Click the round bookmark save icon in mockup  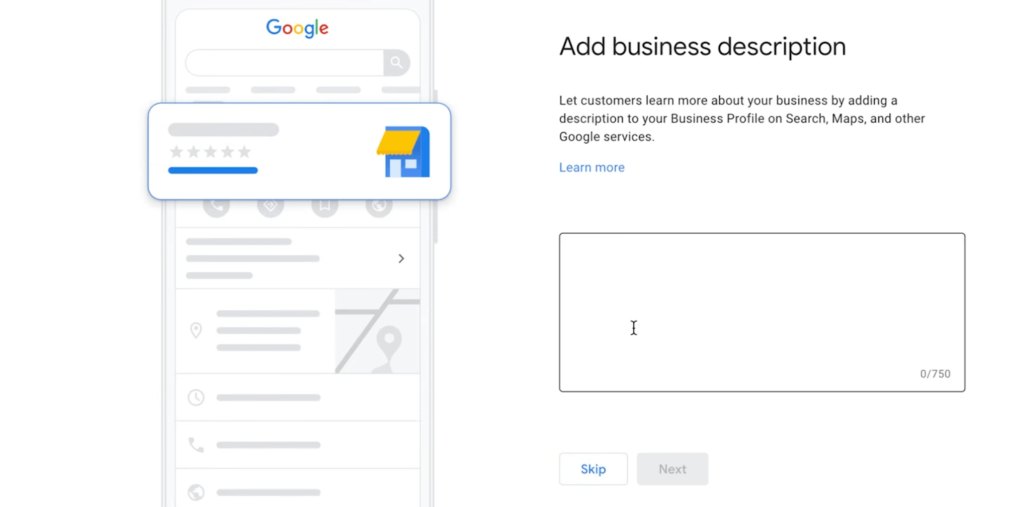click(325, 206)
